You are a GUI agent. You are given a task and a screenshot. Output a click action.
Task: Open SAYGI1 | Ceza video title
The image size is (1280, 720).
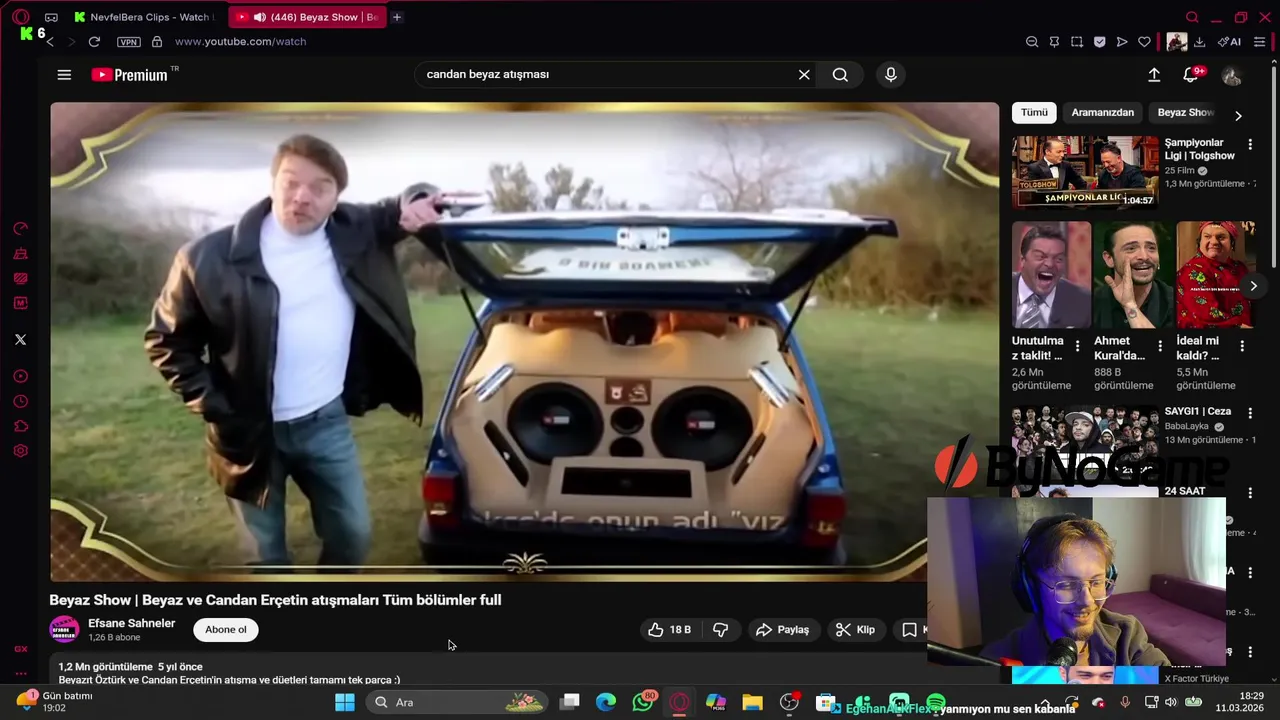1197,411
